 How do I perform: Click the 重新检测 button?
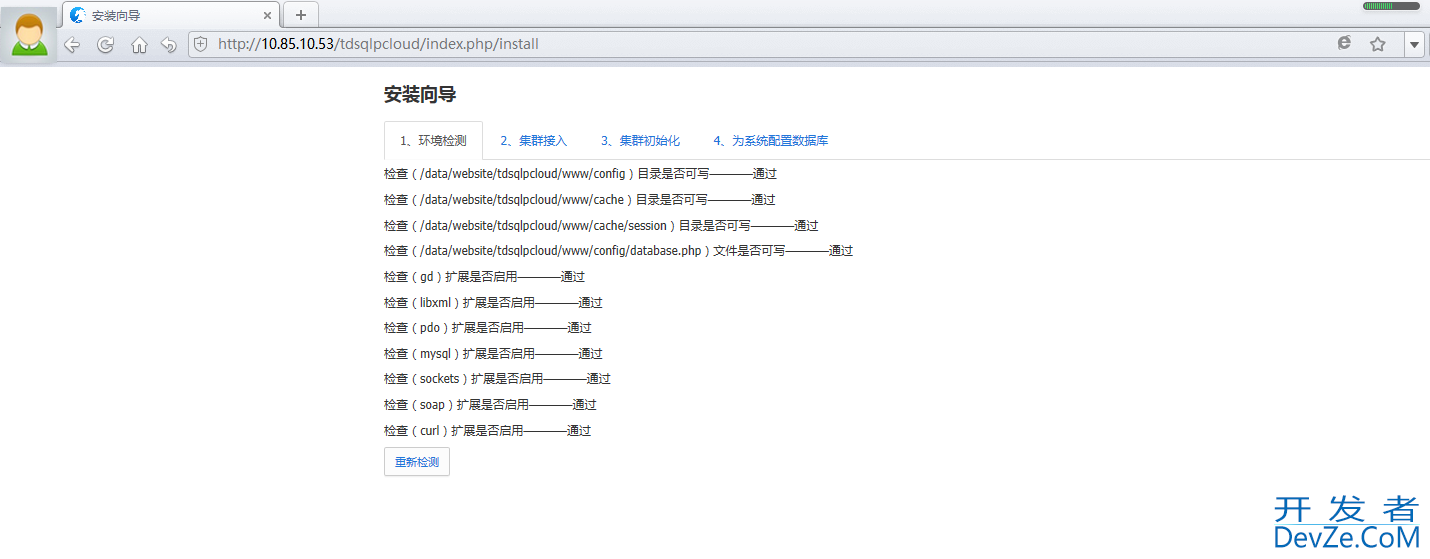coord(417,462)
